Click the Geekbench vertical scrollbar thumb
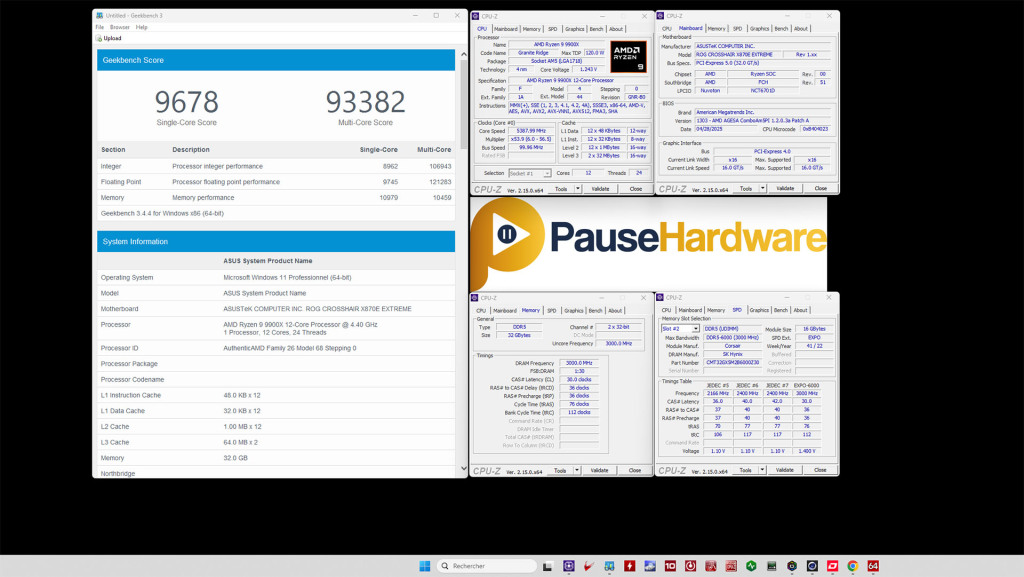Viewport: 1024px width, 577px height. 464,104
